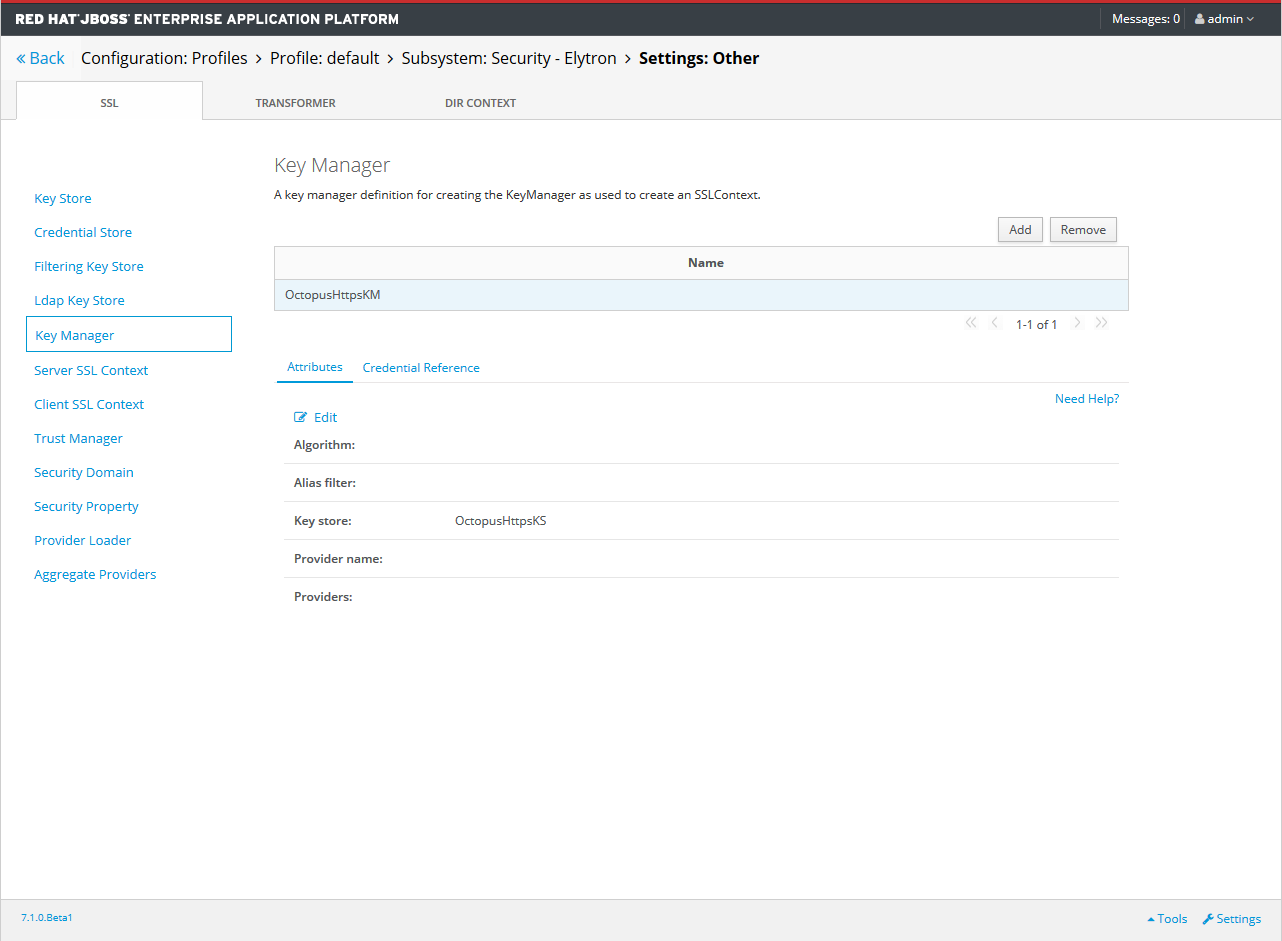The width and height of the screenshot is (1282, 941).
Task: Open Credential Store in sidebar
Action: pos(83,232)
